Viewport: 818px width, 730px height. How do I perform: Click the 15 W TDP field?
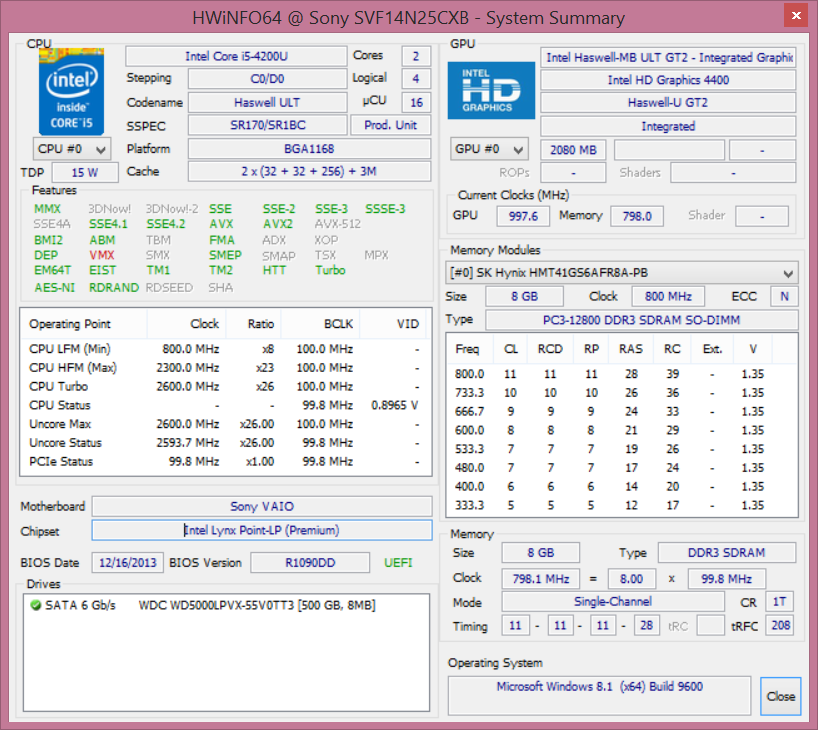click(85, 172)
